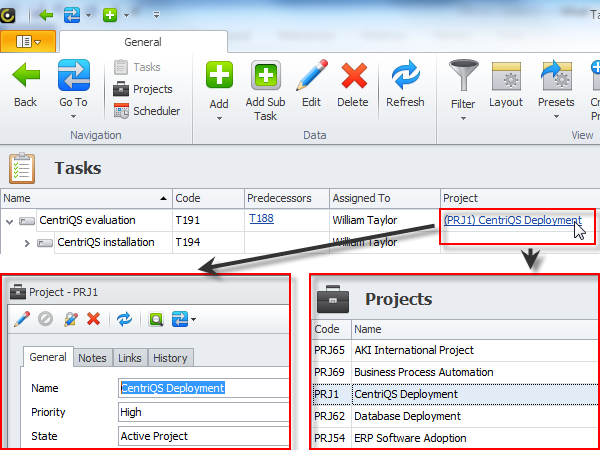This screenshot has width=600, height=450.
Task: Click the project Name input field
Action: [x=200, y=388]
